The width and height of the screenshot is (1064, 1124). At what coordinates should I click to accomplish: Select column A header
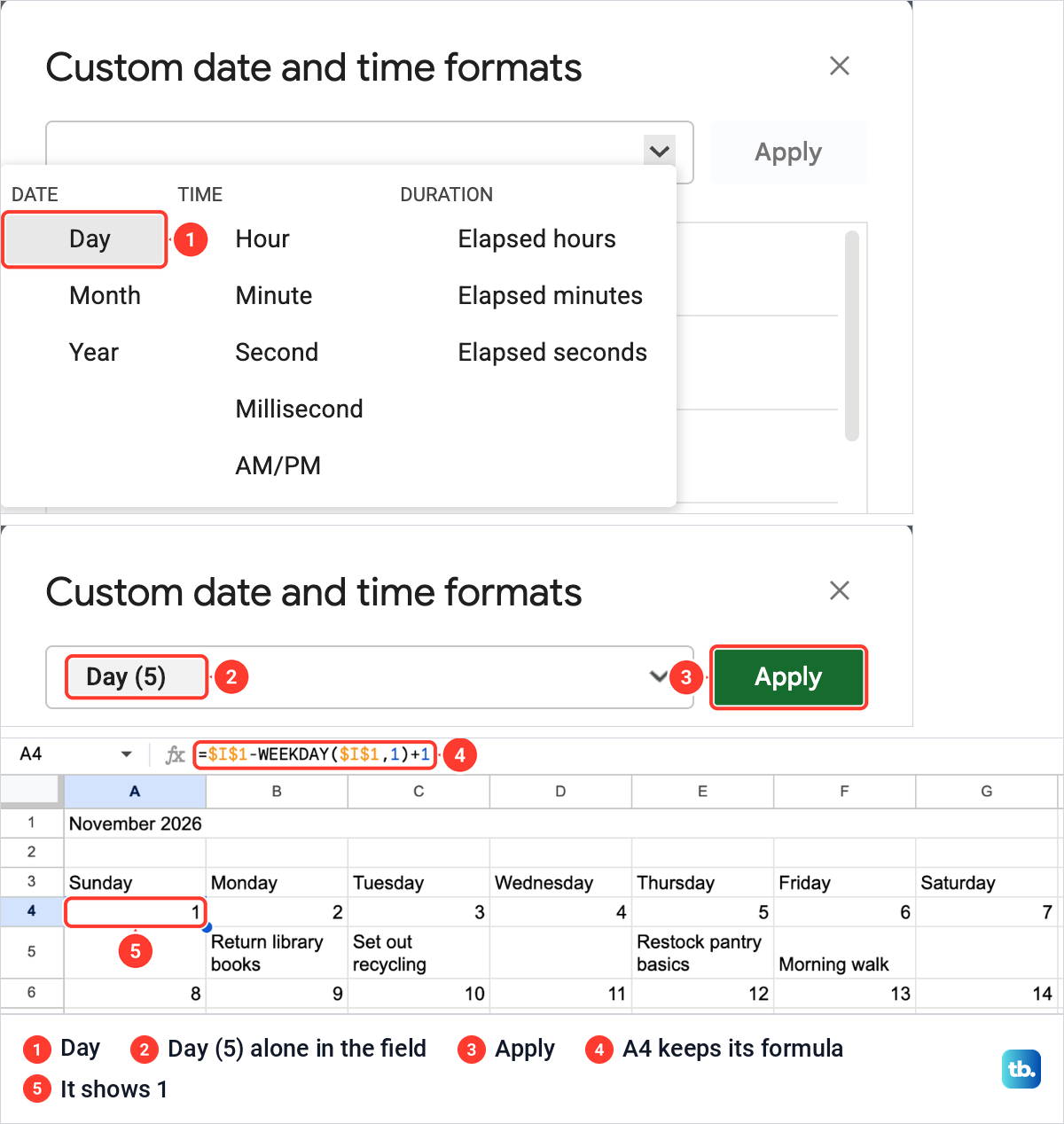[135, 791]
